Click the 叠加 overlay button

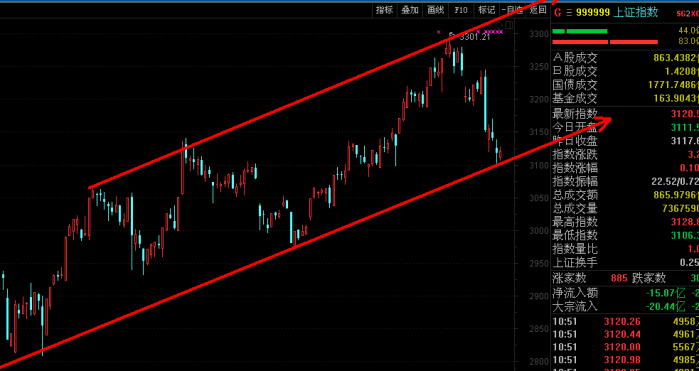(410, 10)
